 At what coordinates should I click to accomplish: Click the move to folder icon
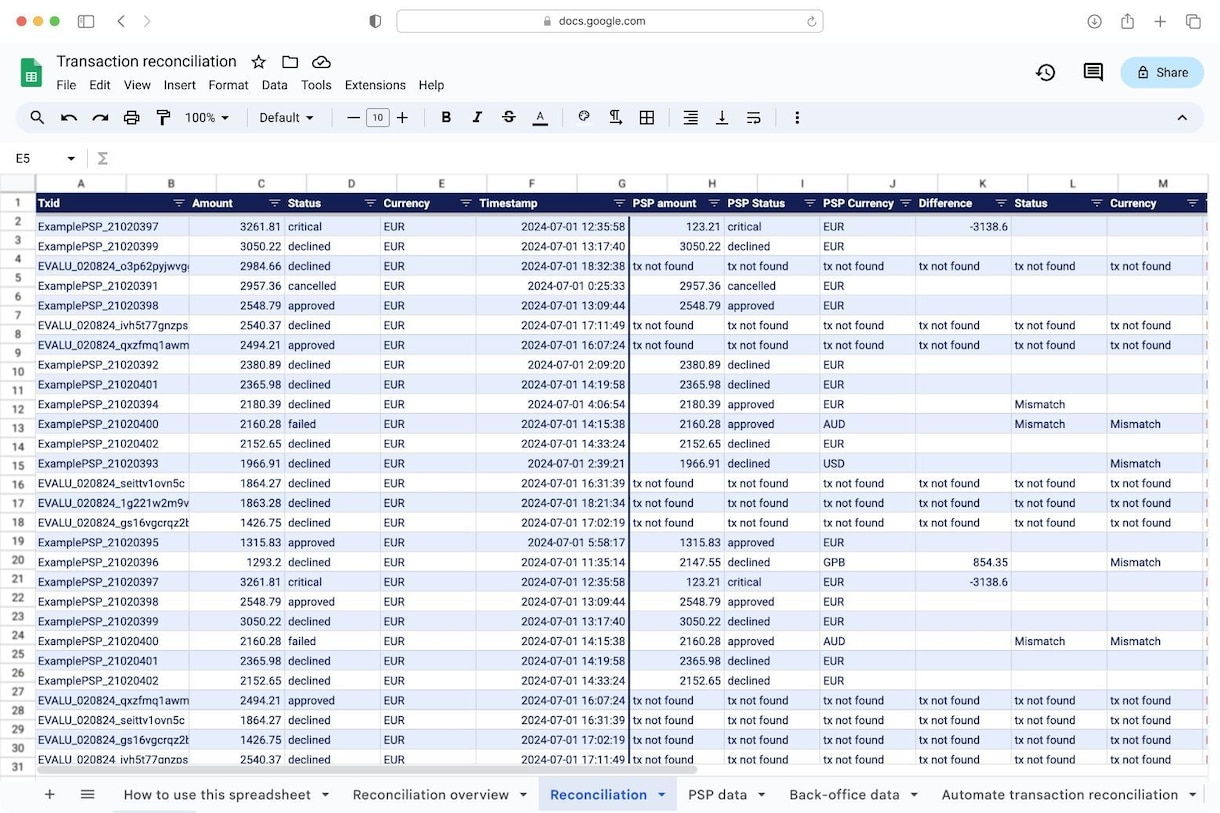click(290, 62)
